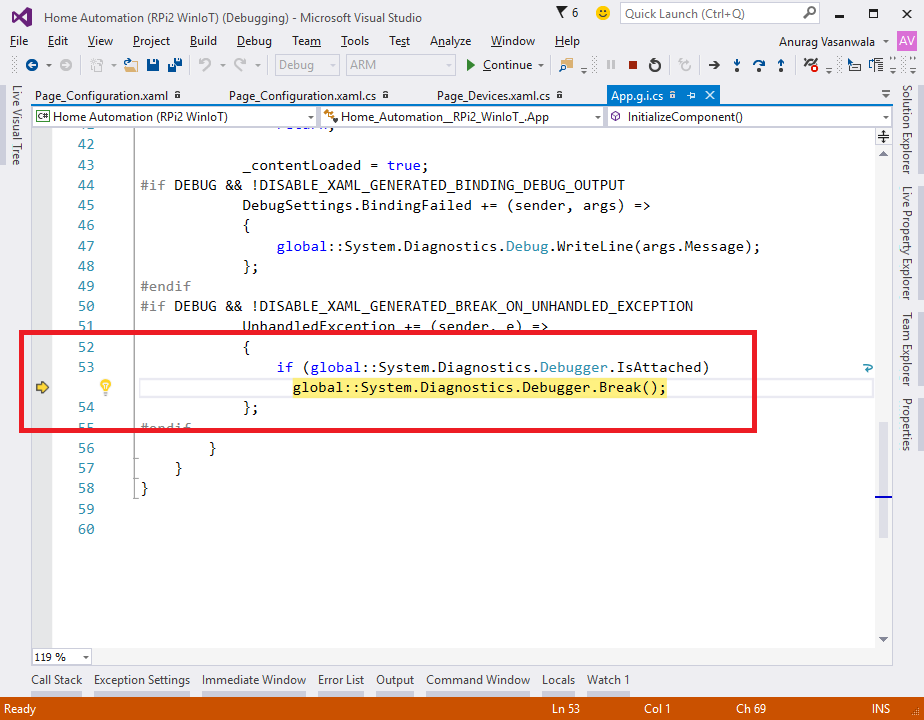
Task: Click the notifications flag icon
Action: 560,12
